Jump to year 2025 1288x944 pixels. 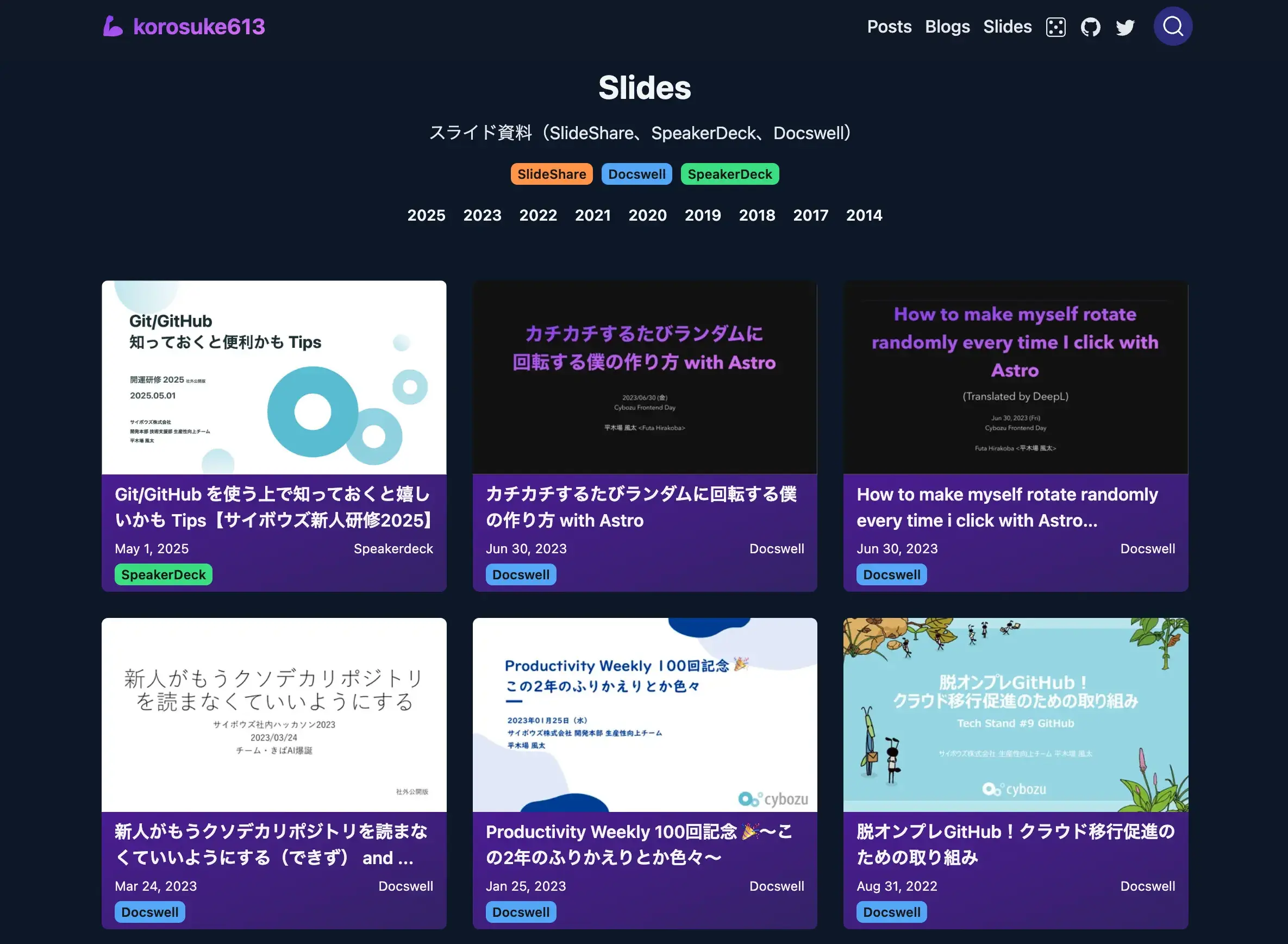[x=426, y=215]
